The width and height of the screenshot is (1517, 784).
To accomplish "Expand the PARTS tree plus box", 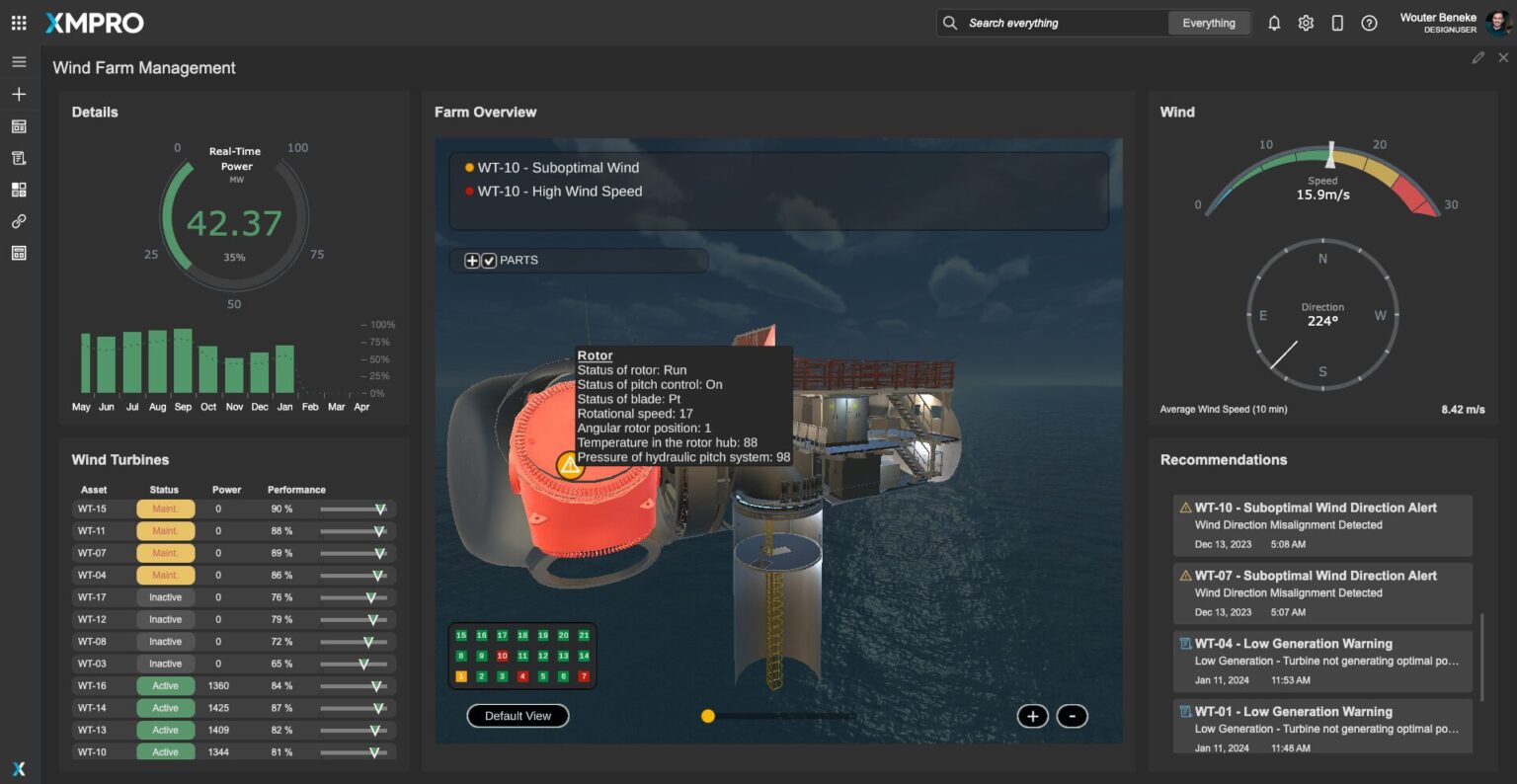I will pos(472,261).
